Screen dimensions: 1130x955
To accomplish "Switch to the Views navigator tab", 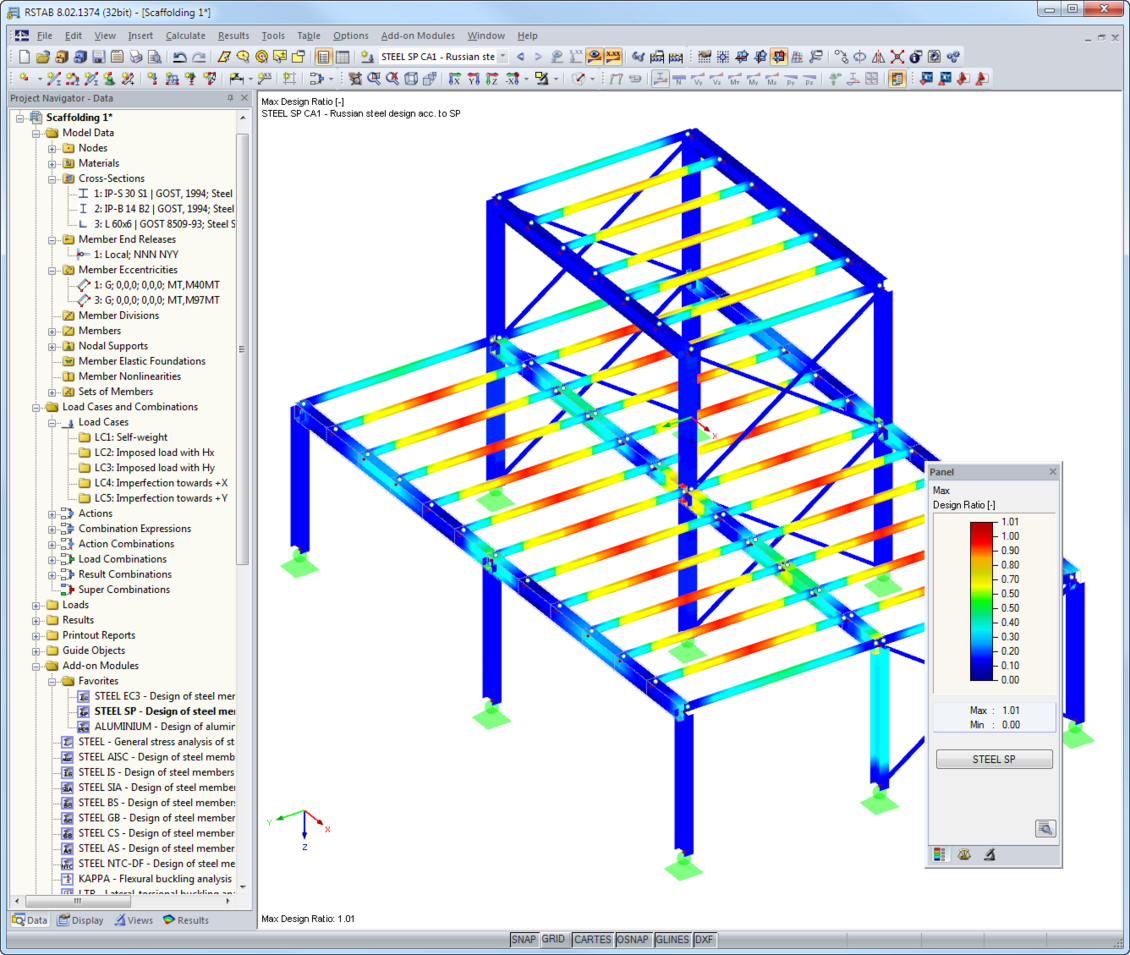I will (x=134, y=920).
